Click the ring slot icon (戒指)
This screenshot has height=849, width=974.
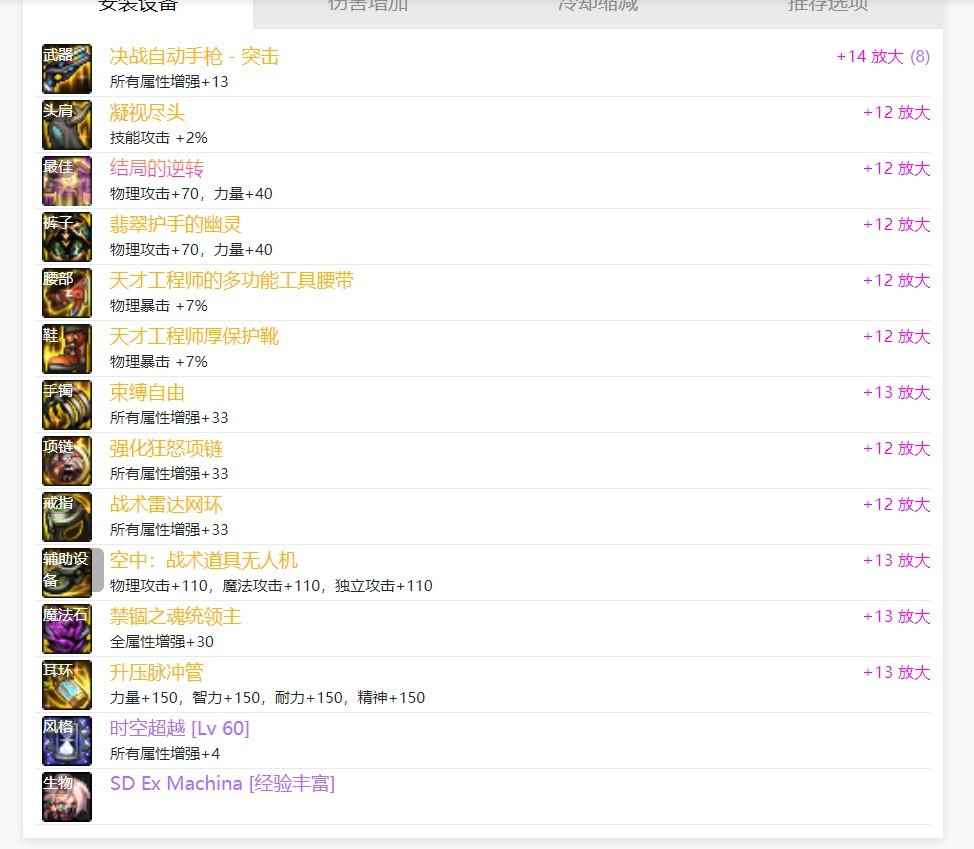pyautogui.click(x=67, y=517)
